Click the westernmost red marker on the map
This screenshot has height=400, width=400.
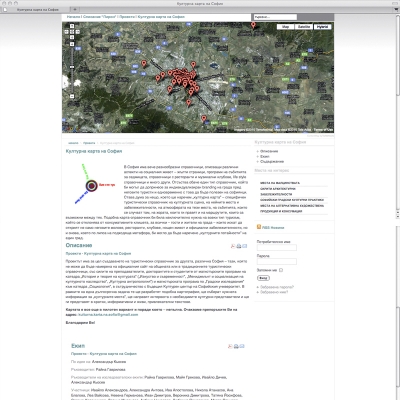tap(144, 63)
